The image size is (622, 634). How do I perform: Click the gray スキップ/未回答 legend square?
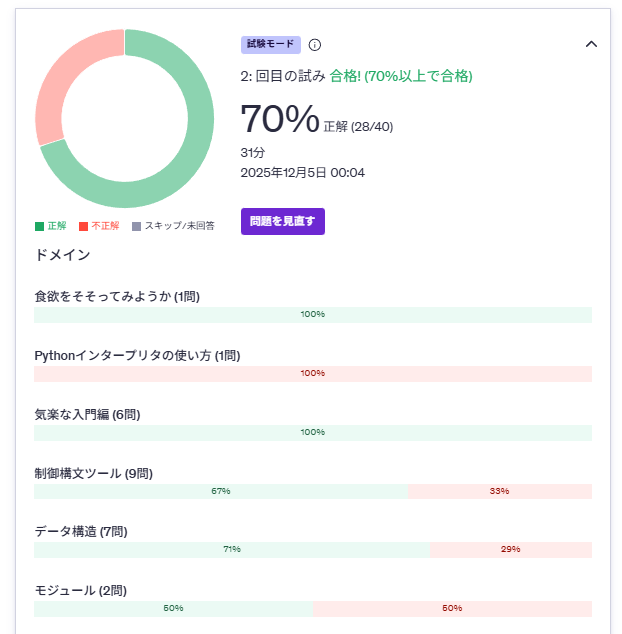pyautogui.click(x=136, y=226)
